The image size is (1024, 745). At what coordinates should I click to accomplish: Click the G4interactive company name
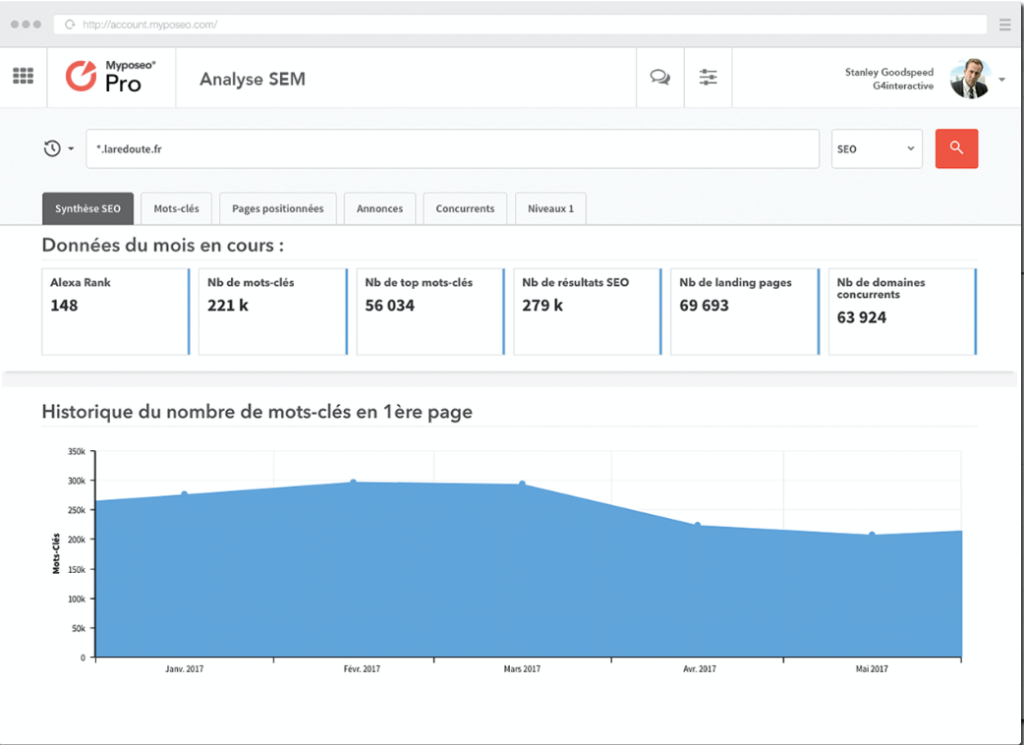point(903,86)
